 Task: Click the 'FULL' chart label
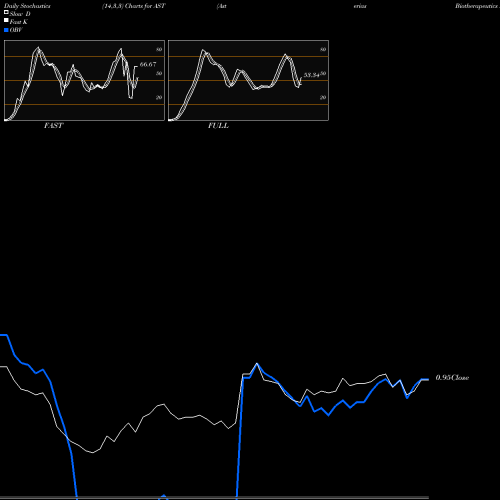pyautogui.click(x=218, y=126)
